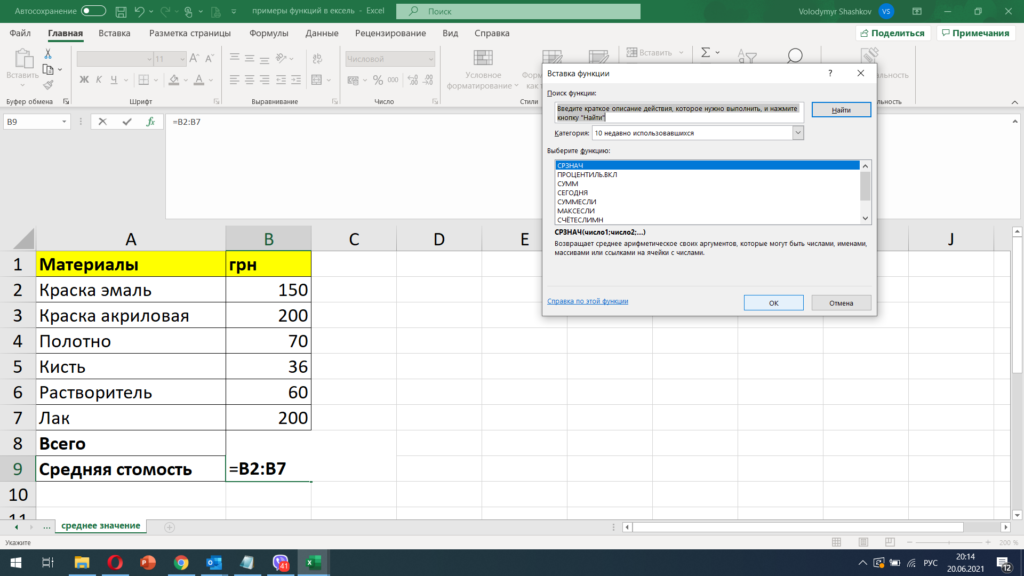Click the Поделиться button
Image resolution: width=1024 pixels, height=576 pixels.
893,33
